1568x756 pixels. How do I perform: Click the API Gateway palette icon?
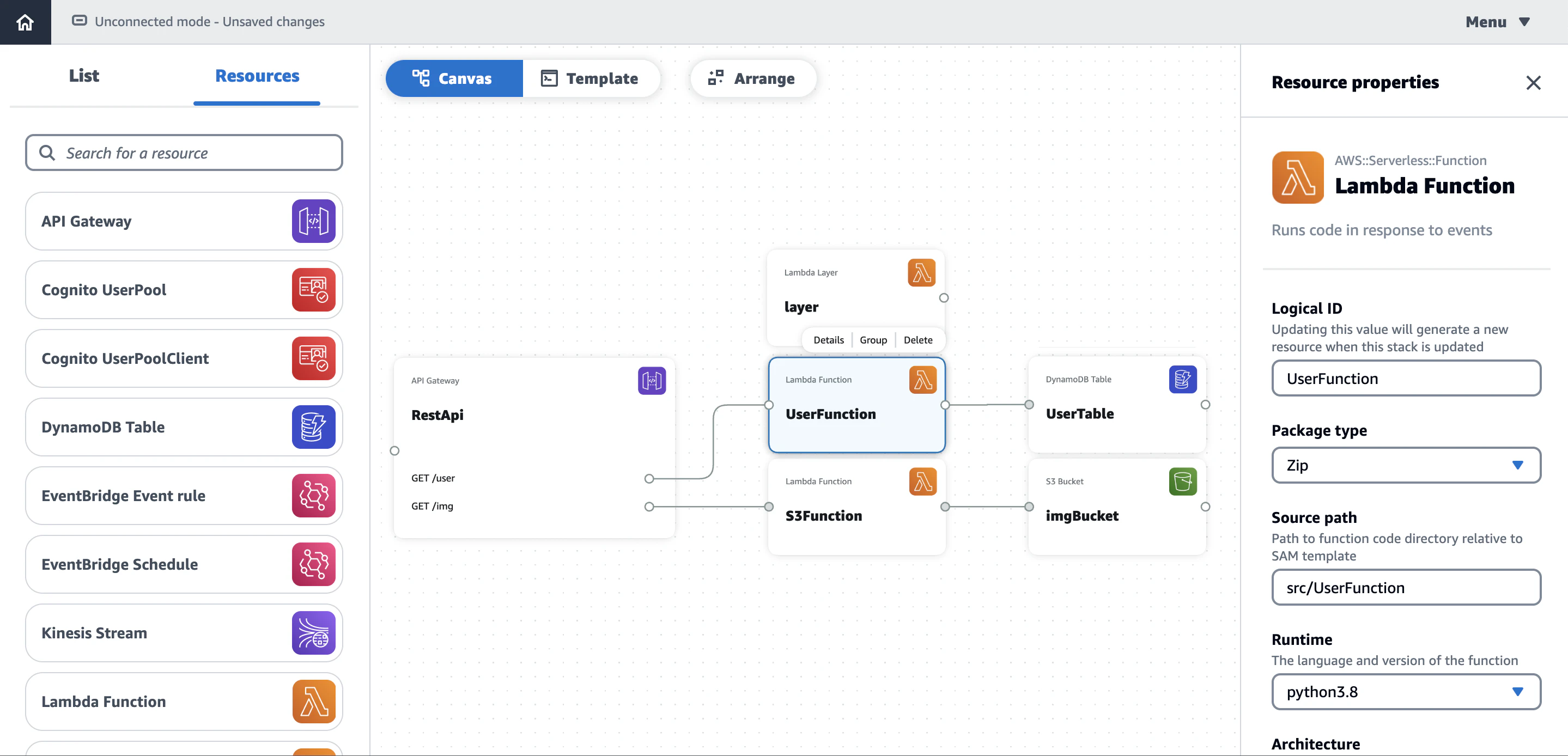(313, 221)
